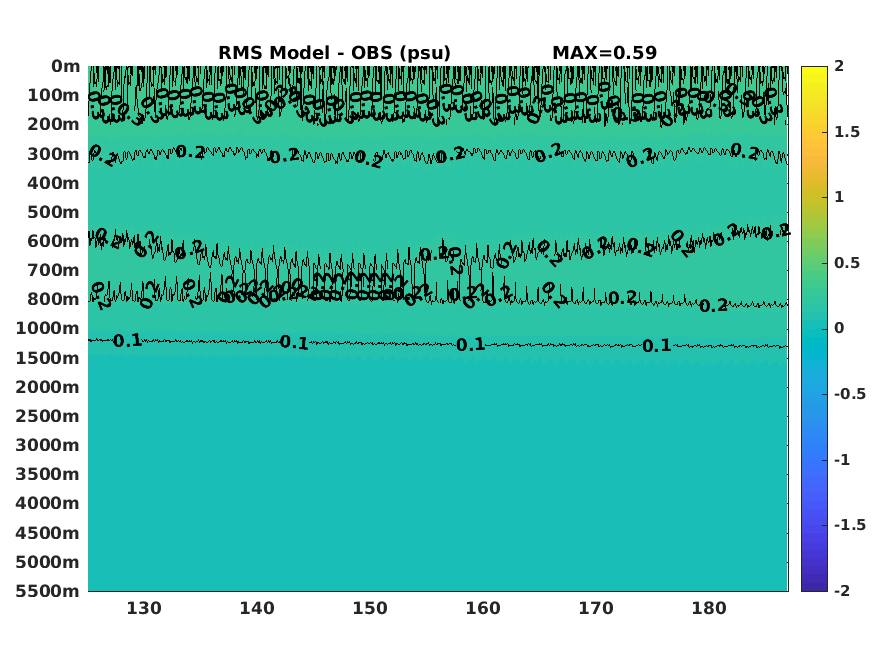This screenshot has width=875, height=656.
Task: Click the '0.1' contour label nearest longitude 160
Action: (x=470, y=345)
